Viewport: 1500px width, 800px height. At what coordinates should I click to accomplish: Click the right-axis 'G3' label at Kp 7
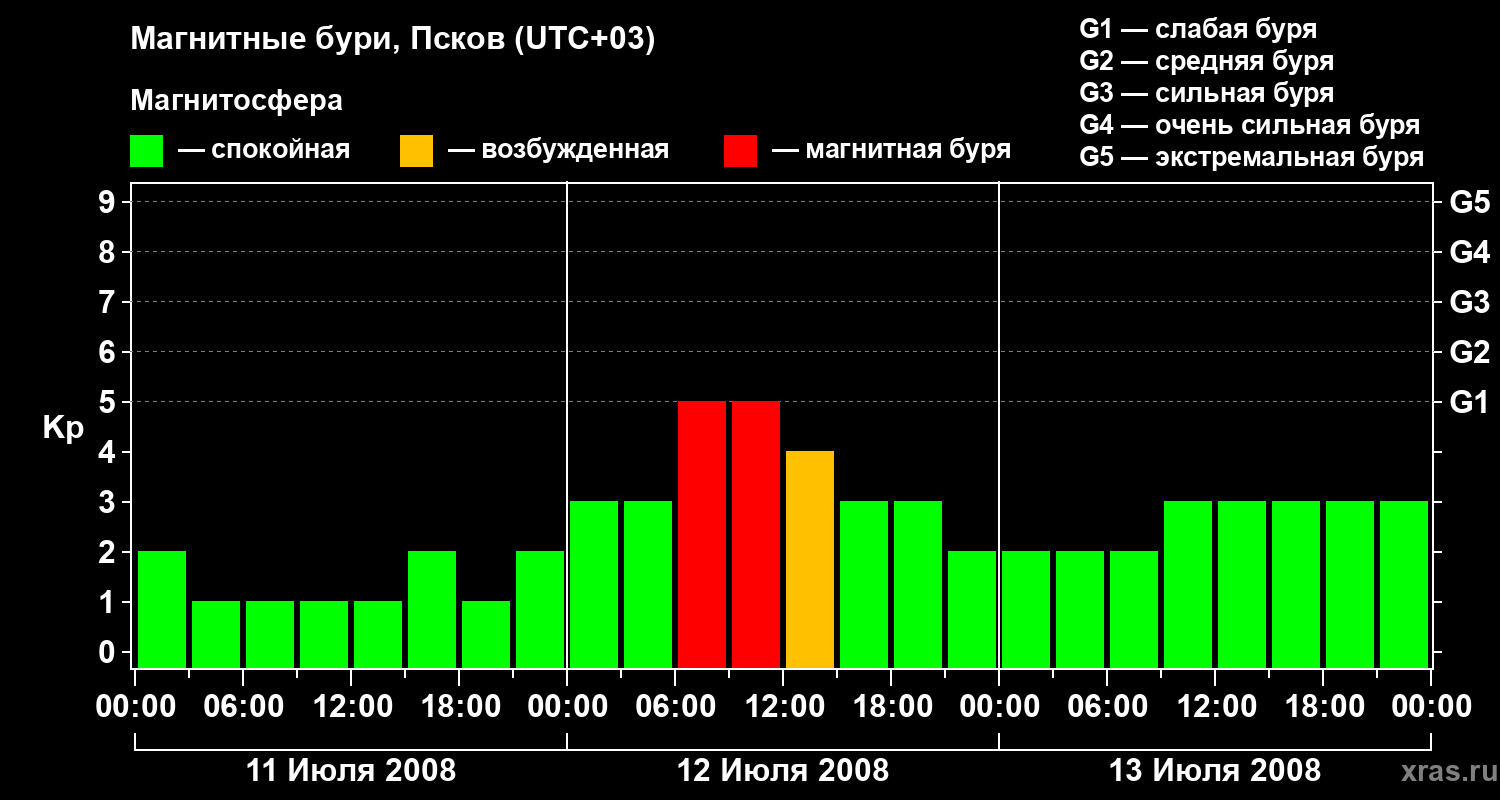tap(1469, 302)
